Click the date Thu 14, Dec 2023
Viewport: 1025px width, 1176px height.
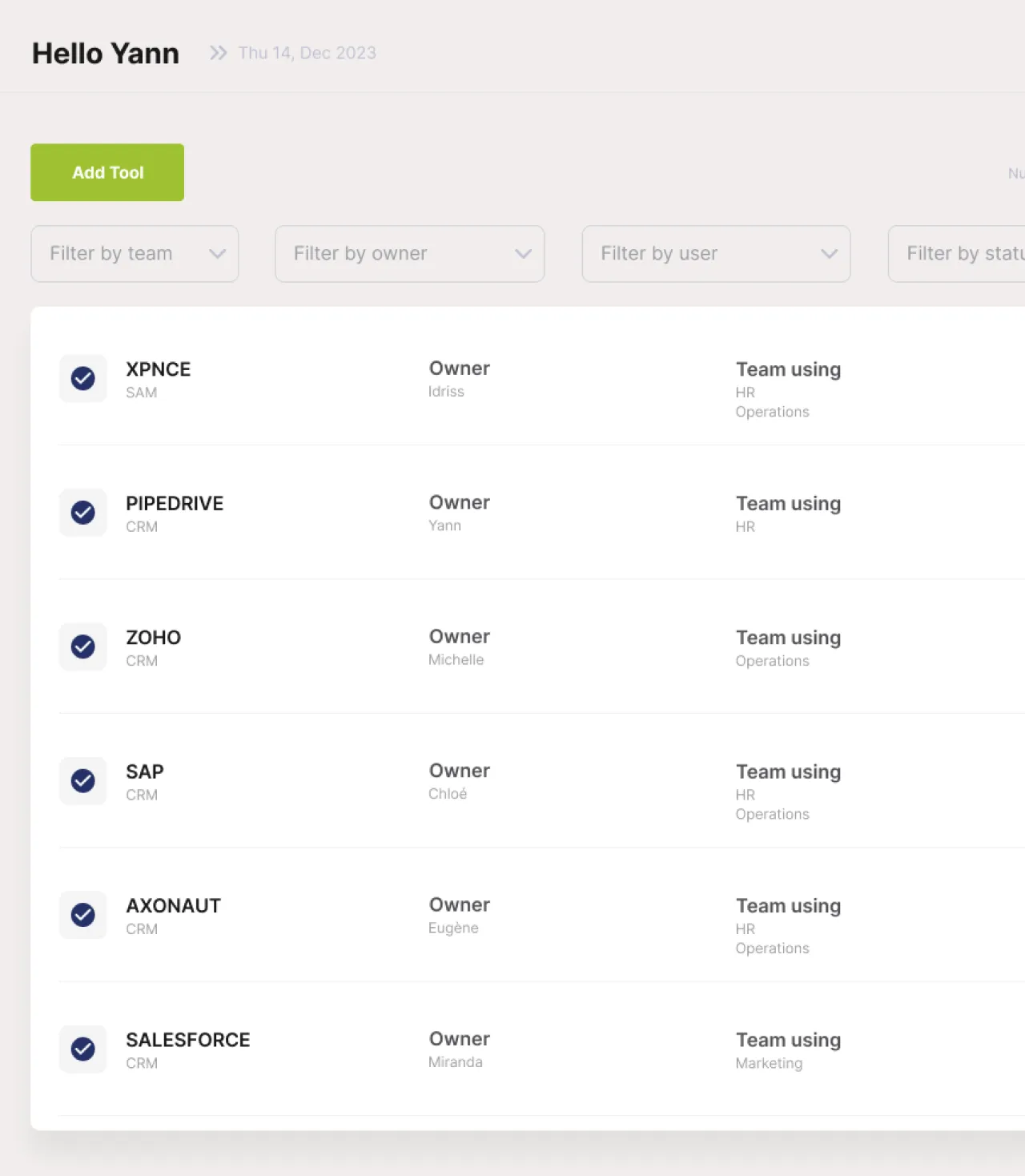[307, 53]
